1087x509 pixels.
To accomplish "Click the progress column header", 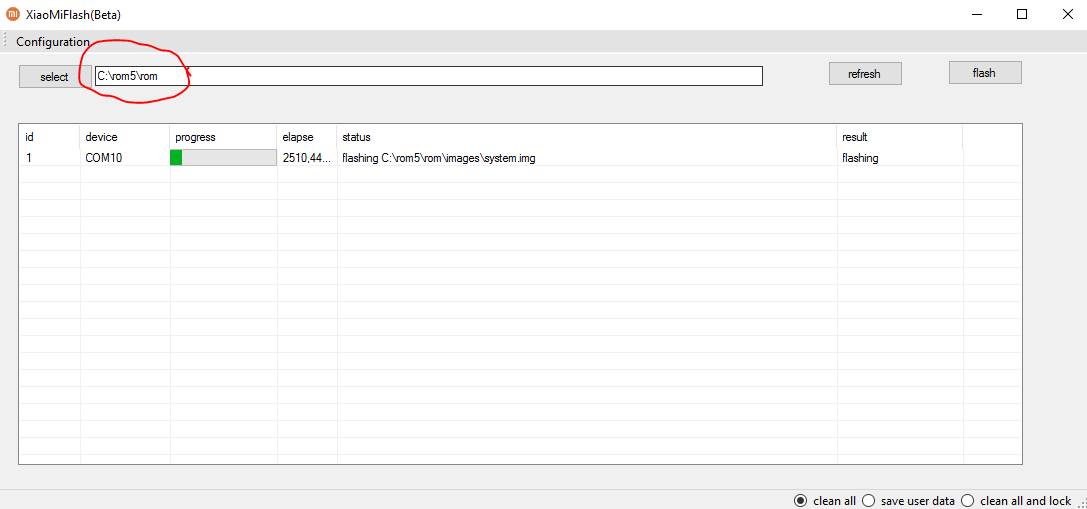I will pos(223,137).
